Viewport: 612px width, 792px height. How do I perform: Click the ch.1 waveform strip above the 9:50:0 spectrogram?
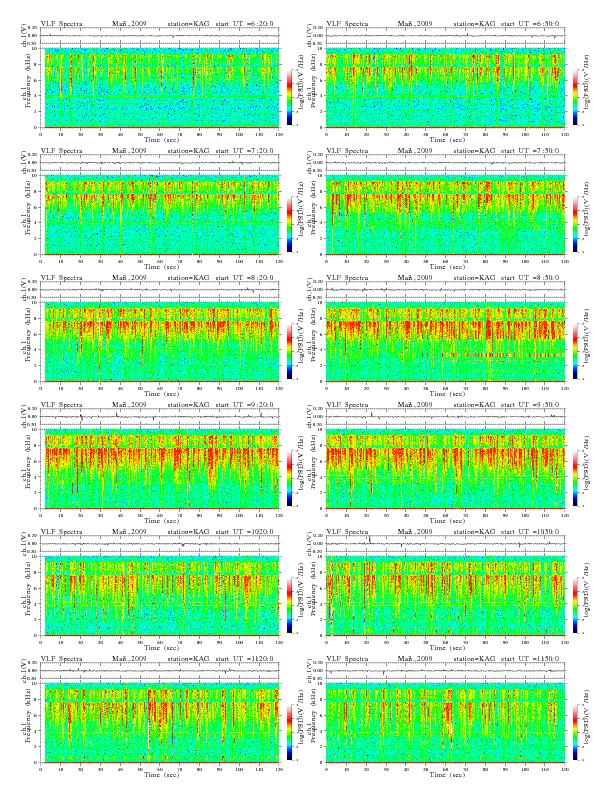coord(446,417)
